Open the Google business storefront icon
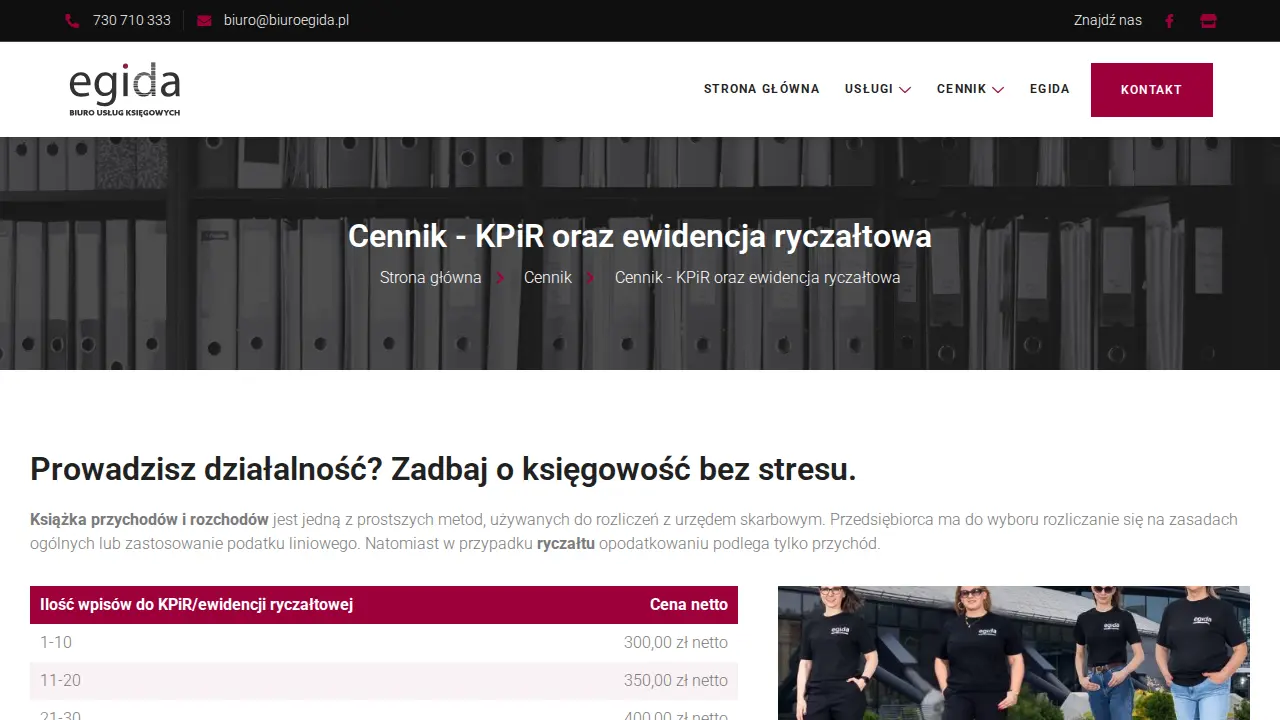Viewport: 1280px width, 720px height. point(1208,21)
